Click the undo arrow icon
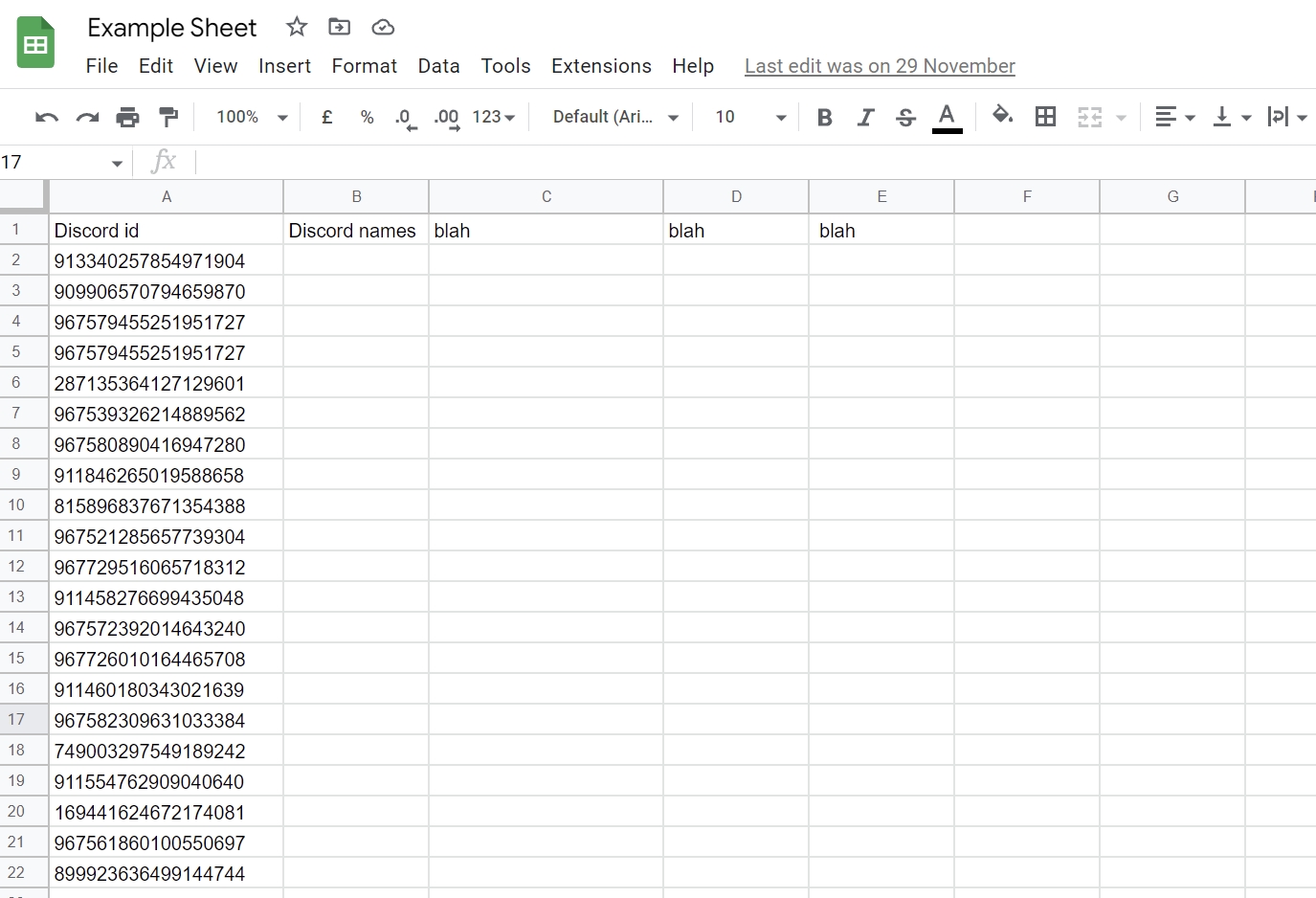Image resolution: width=1316 pixels, height=898 pixels. (x=46, y=117)
